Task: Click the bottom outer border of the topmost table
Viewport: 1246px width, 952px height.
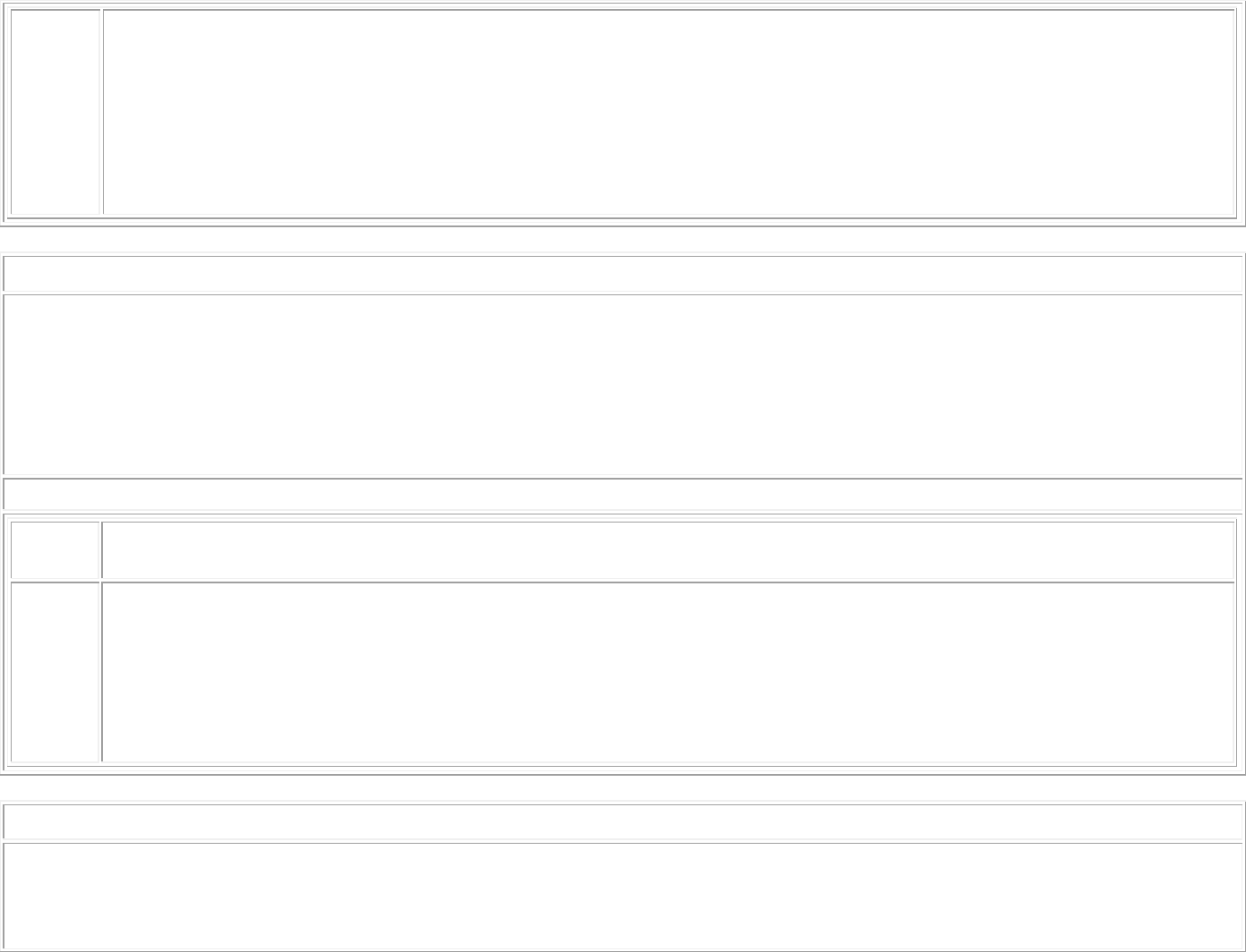Action: point(623,225)
